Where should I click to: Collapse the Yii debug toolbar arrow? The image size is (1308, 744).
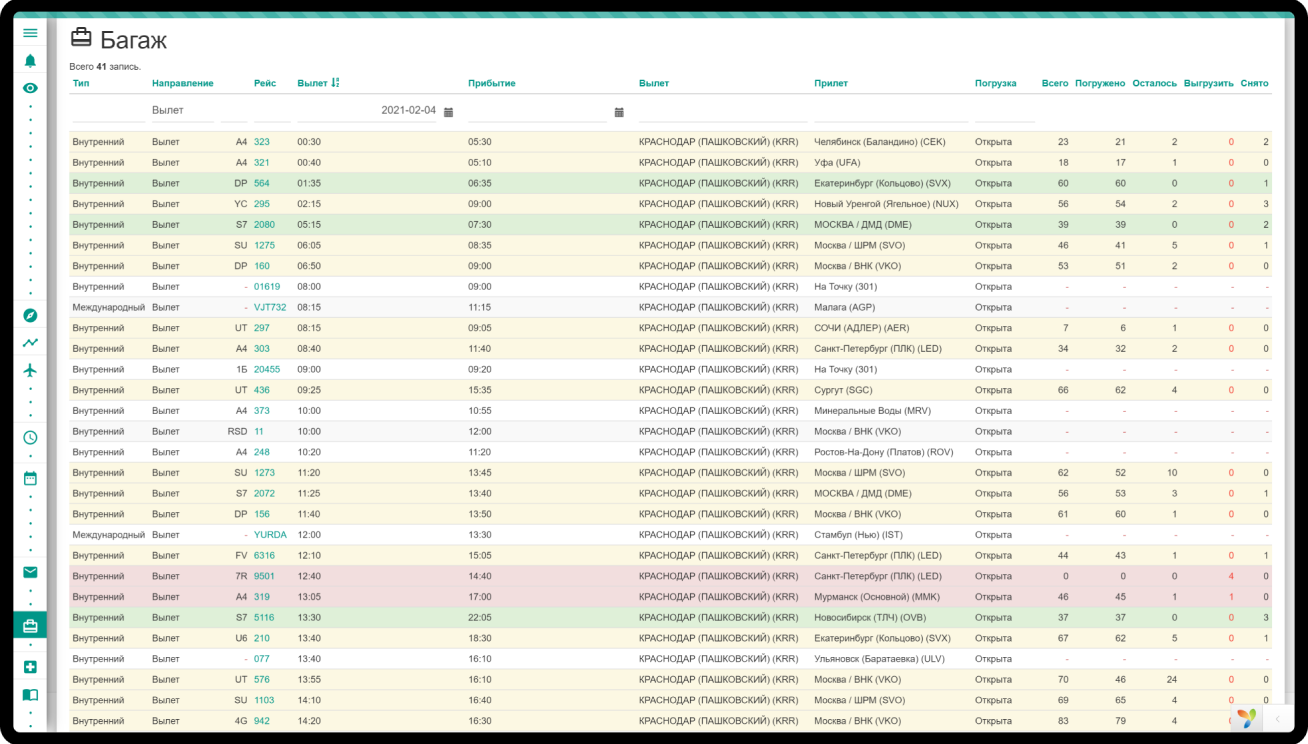pyautogui.click(x=1277, y=718)
